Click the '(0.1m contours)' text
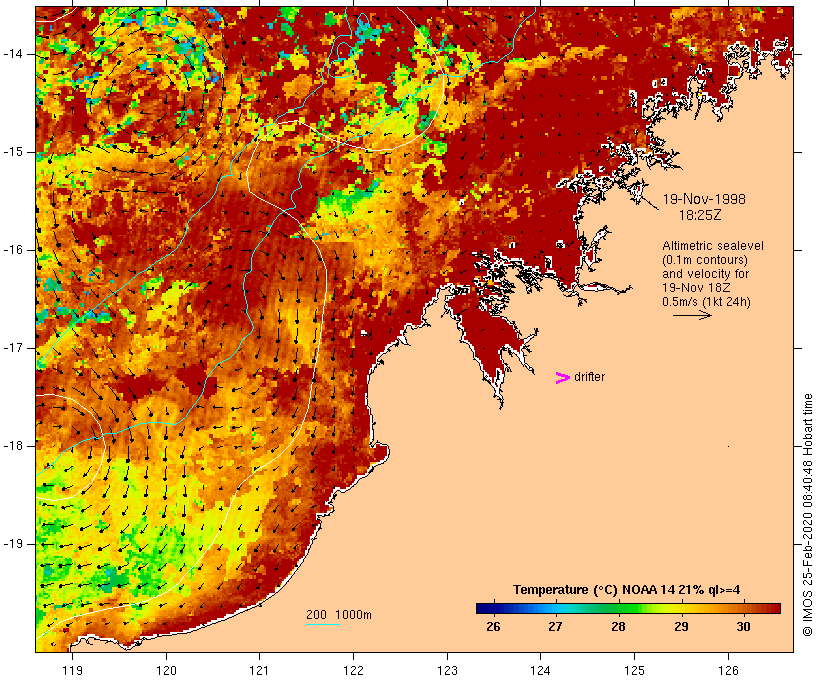The width and height of the screenshot is (820, 680). coord(705,260)
